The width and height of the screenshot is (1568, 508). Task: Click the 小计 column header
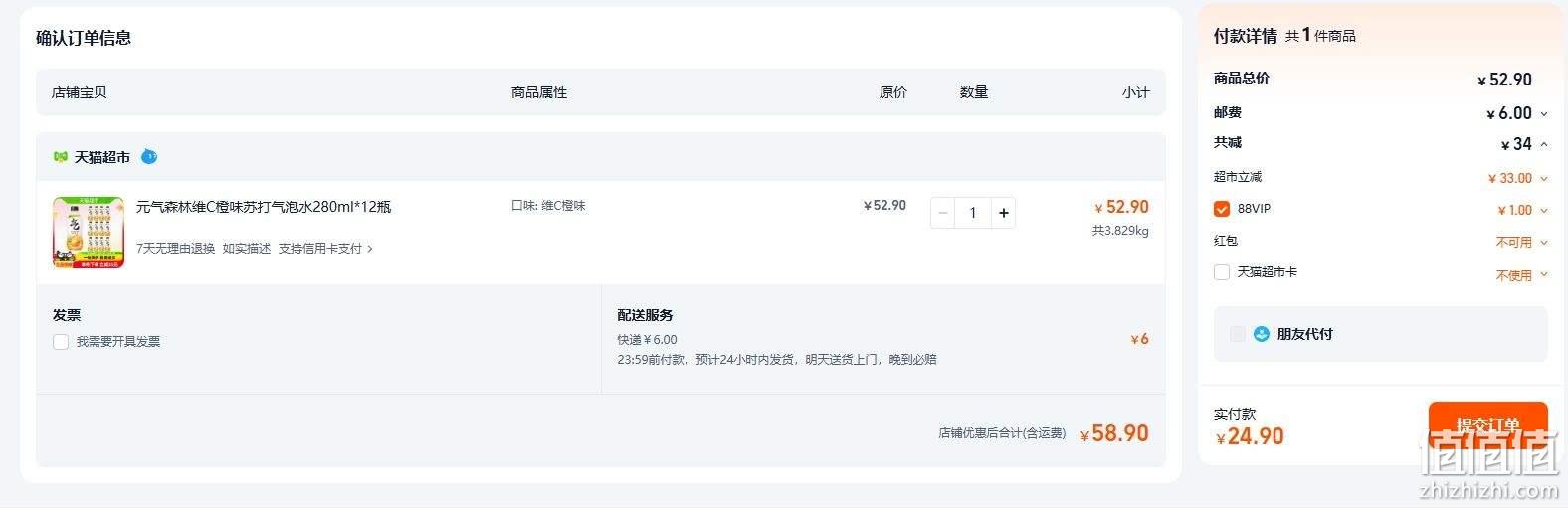(1136, 92)
